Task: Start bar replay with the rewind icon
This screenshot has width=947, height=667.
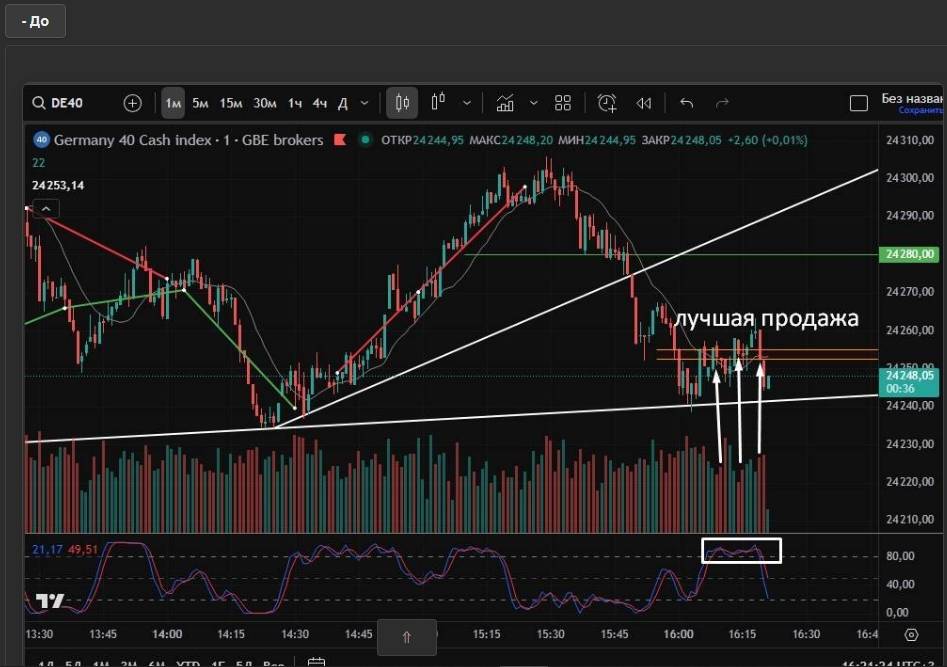Action: coord(644,103)
